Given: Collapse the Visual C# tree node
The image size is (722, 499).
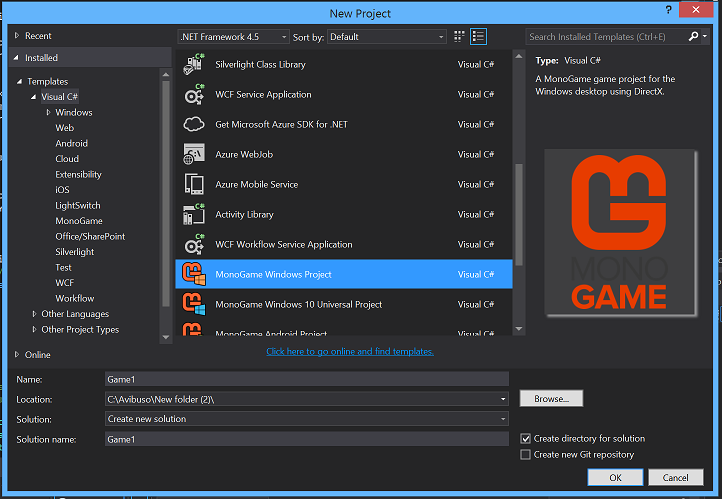Looking at the screenshot, I should click(x=33, y=97).
